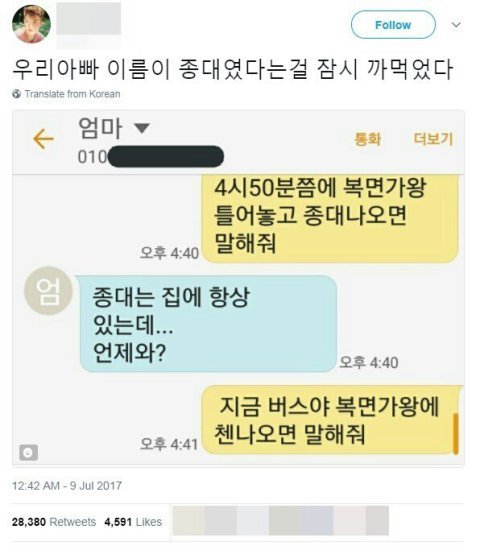The height and width of the screenshot is (550, 480).
Task: Tap the 더보기 more option
Action: point(433,139)
